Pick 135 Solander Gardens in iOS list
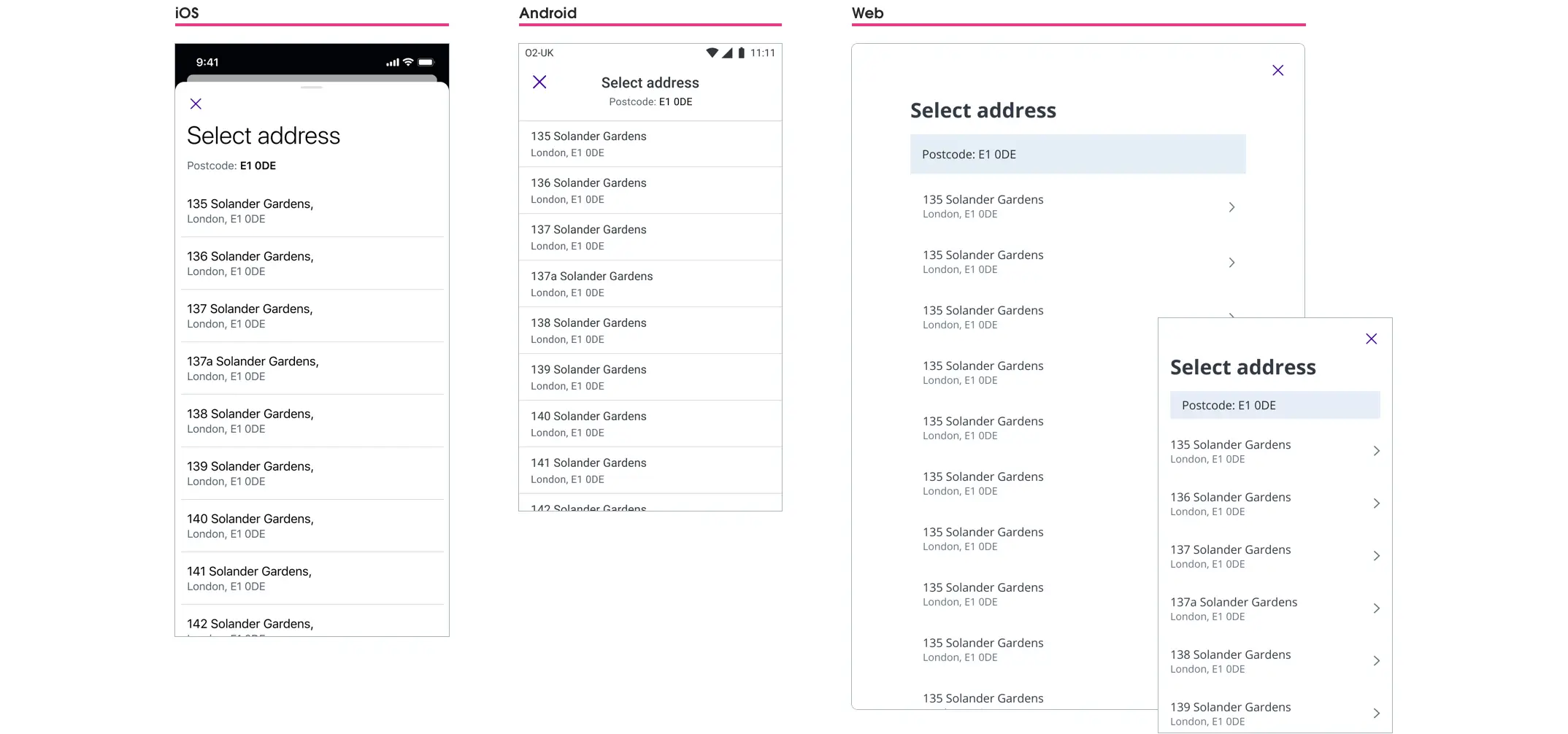This screenshot has width=1568, height=734. [x=250, y=211]
